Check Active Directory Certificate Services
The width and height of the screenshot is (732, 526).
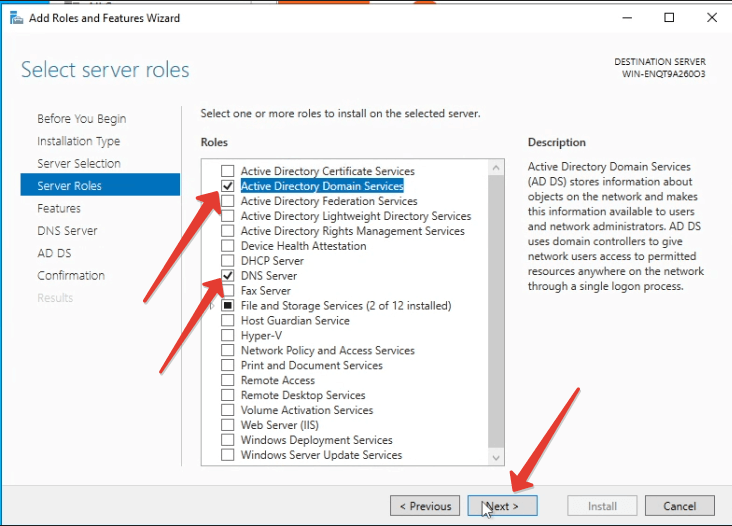[x=227, y=171]
